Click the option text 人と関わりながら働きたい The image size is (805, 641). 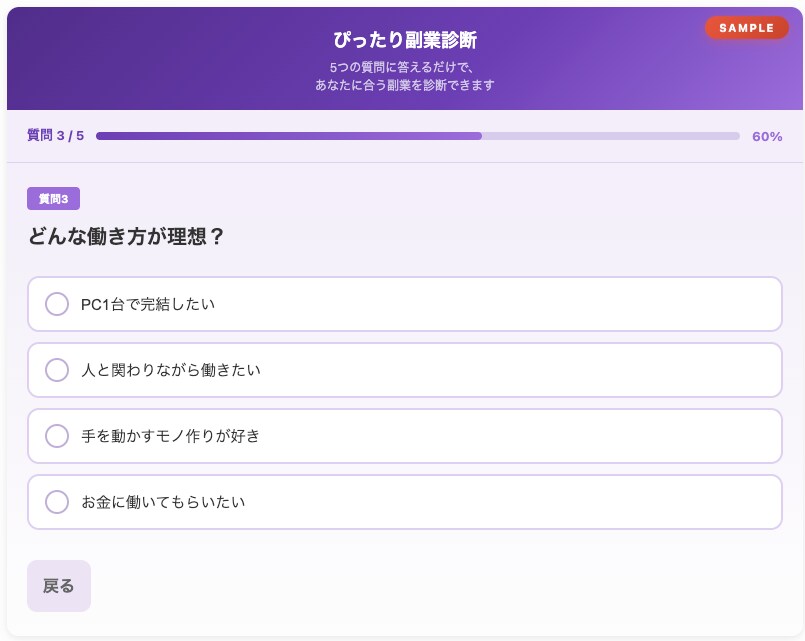(171, 370)
